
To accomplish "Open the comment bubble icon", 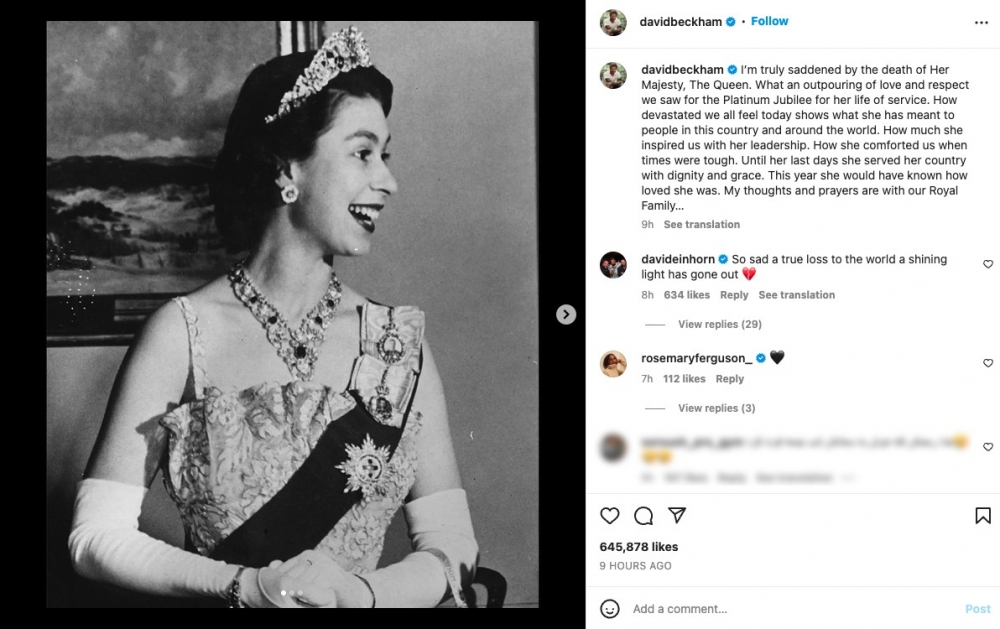I will 643,516.
